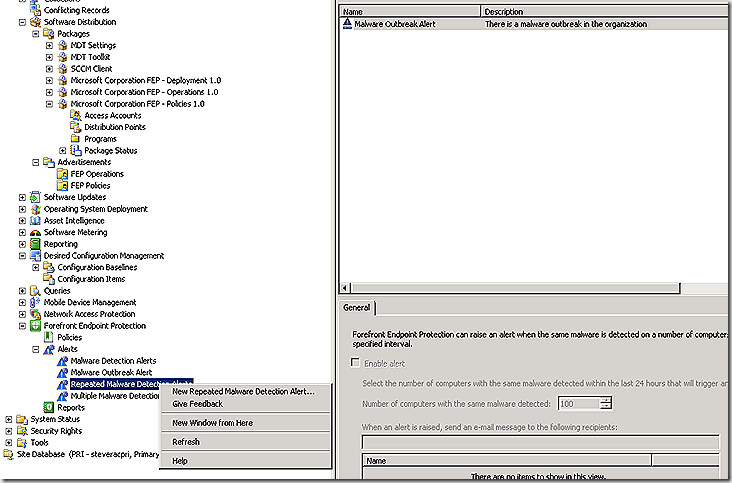Click the FEP Policies advertisement icon
This screenshot has height=483, width=732.
(62, 186)
